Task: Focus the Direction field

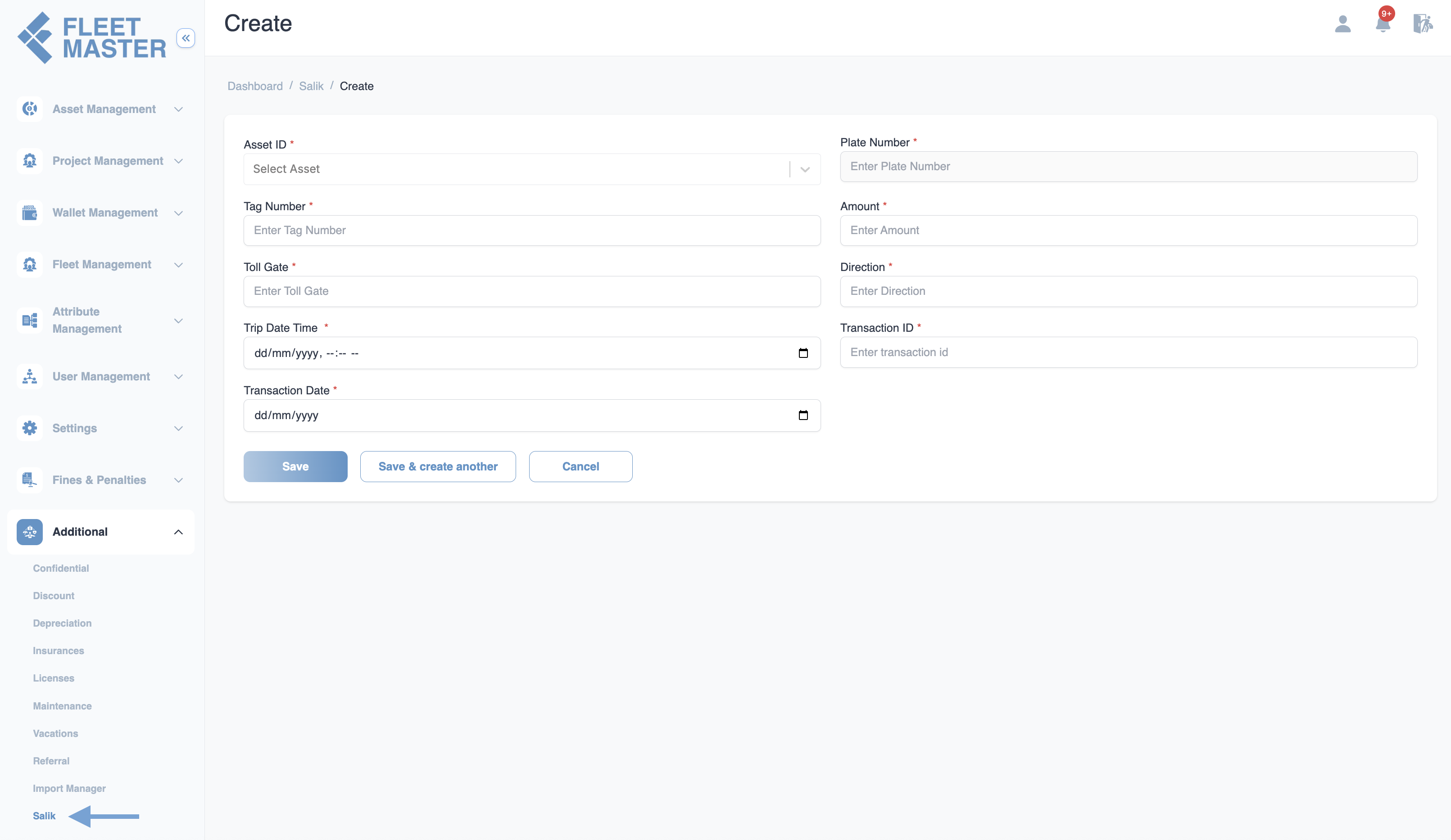Action: 1129,291
